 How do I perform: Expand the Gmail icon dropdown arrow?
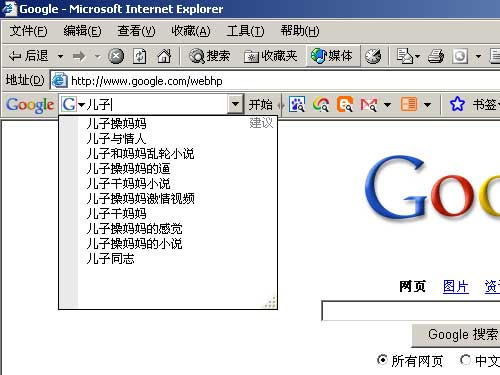click(387, 105)
